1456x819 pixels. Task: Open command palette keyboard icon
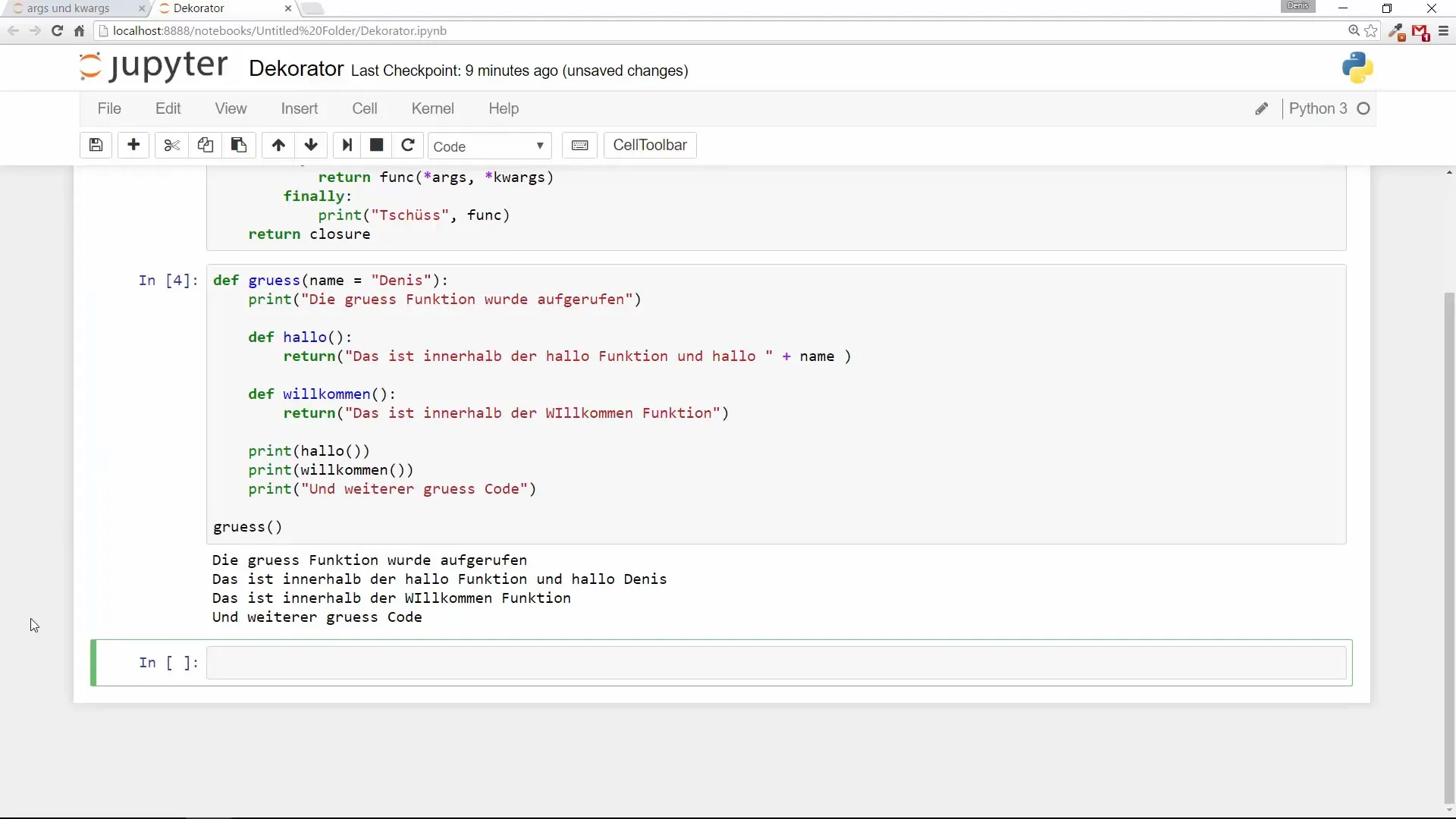580,145
